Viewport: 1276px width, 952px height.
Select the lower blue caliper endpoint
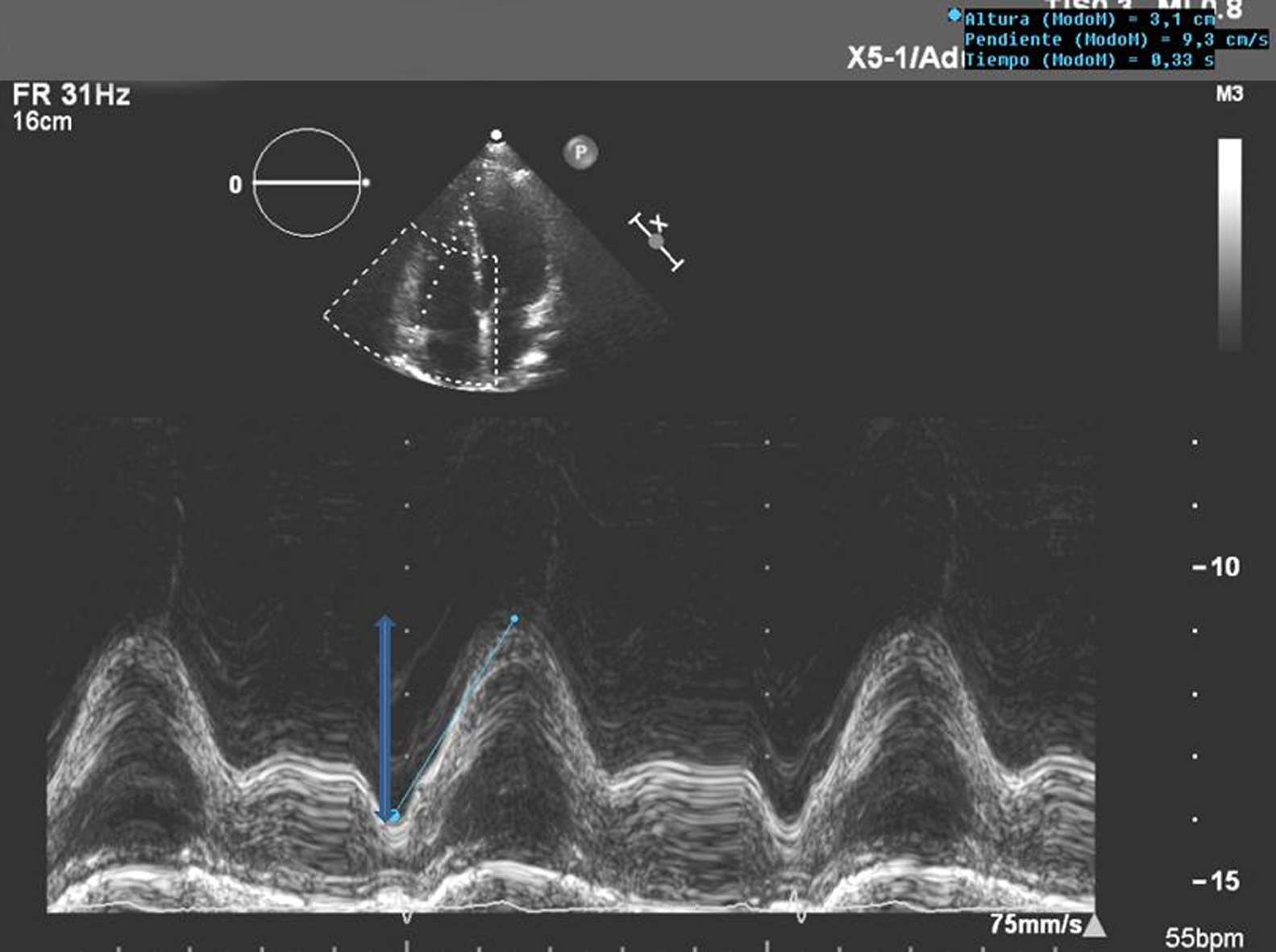tap(394, 817)
